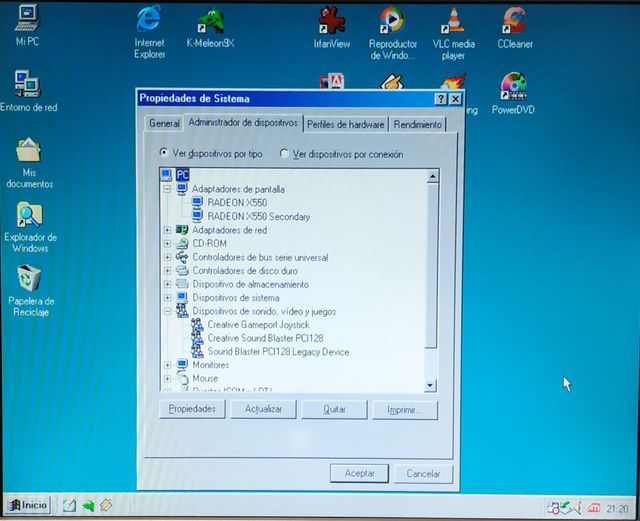Click the Sound Blaster PCI128 Legacy Device icon

pyautogui.click(x=198, y=352)
